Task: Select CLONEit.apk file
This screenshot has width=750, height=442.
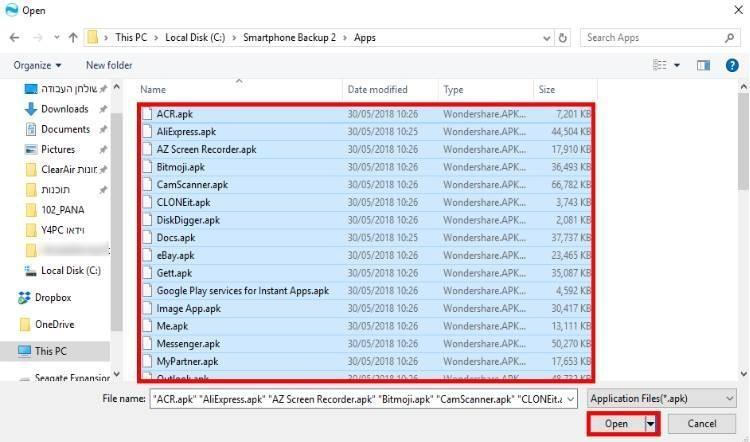Action: [x=183, y=202]
